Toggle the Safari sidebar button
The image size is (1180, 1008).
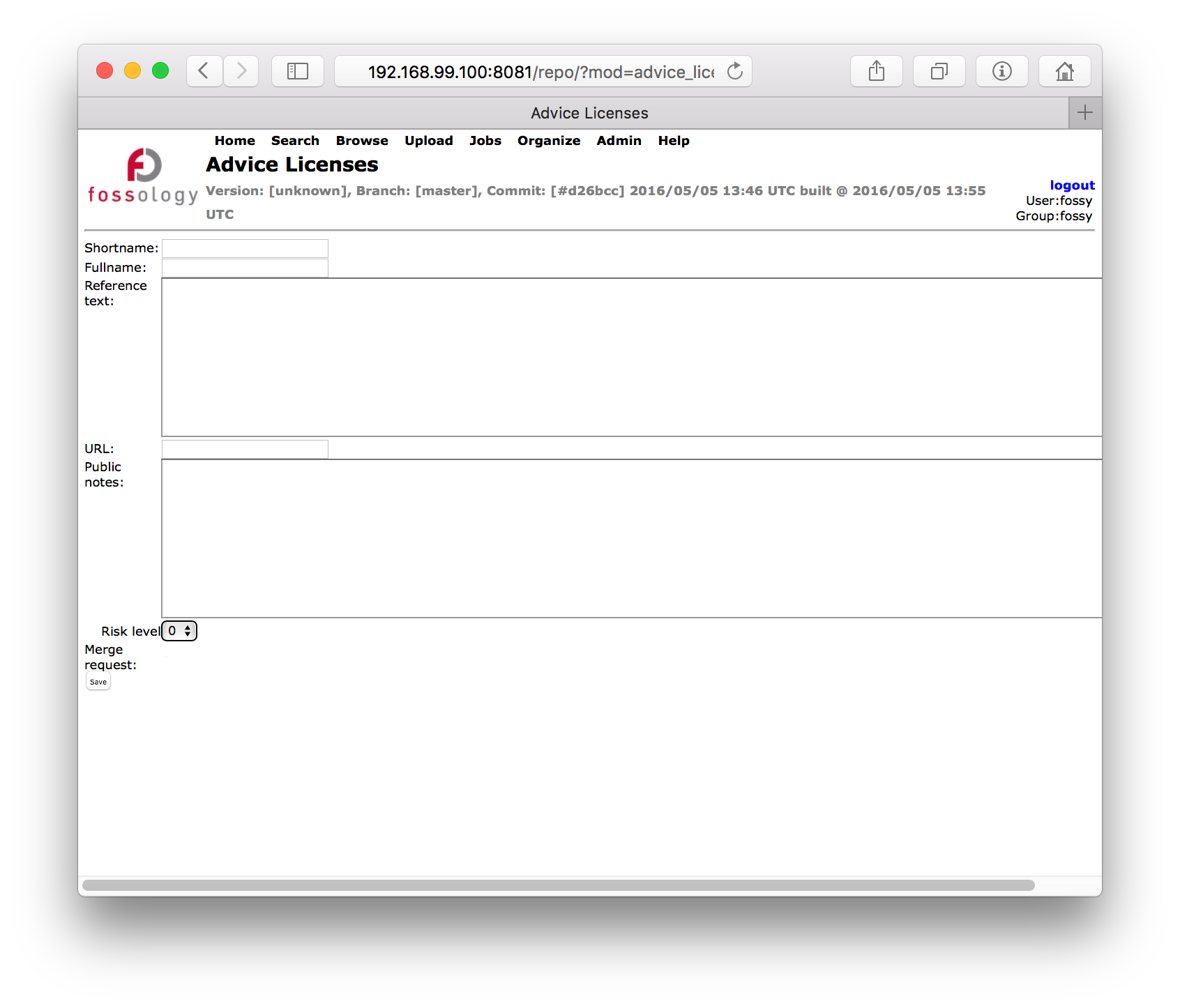tap(298, 71)
